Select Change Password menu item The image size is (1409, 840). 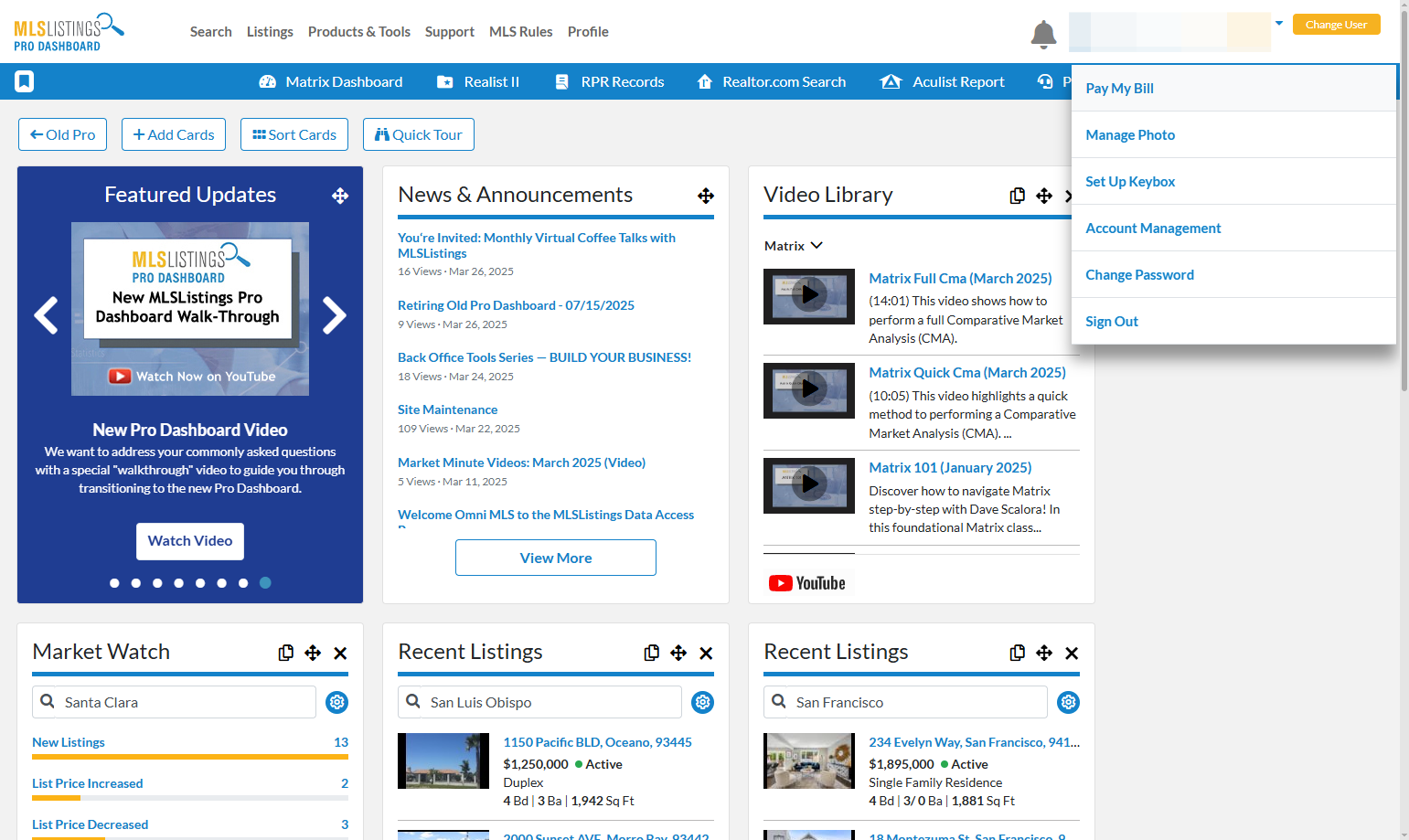(x=1233, y=275)
